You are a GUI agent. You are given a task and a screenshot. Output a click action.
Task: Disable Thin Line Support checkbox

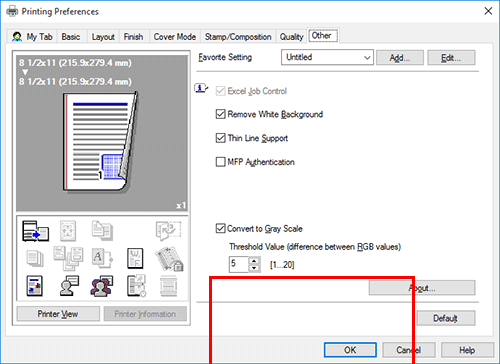coord(220,138)
